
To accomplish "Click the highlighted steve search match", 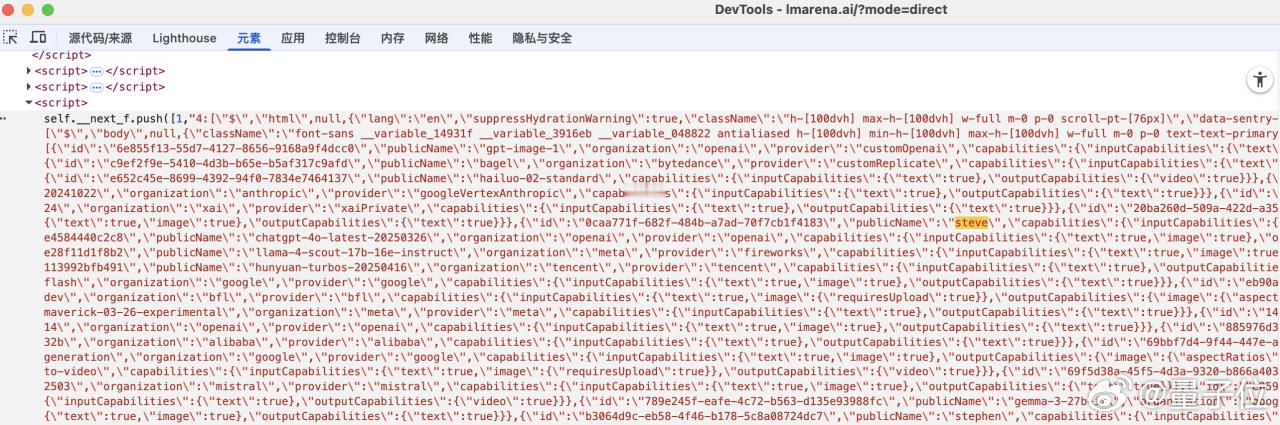I will [x=972, y=222].
